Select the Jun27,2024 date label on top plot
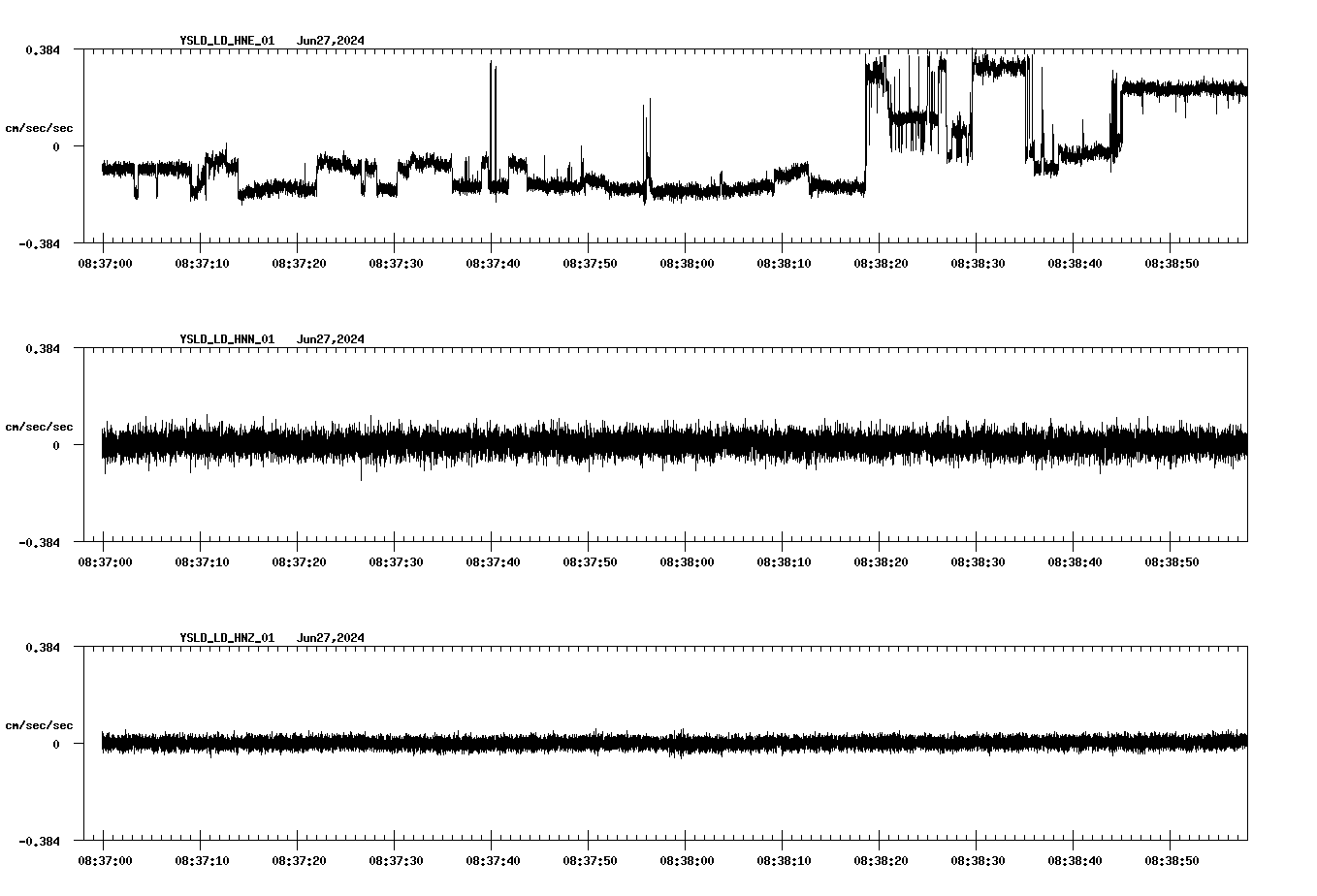 [x=330, y=42]
